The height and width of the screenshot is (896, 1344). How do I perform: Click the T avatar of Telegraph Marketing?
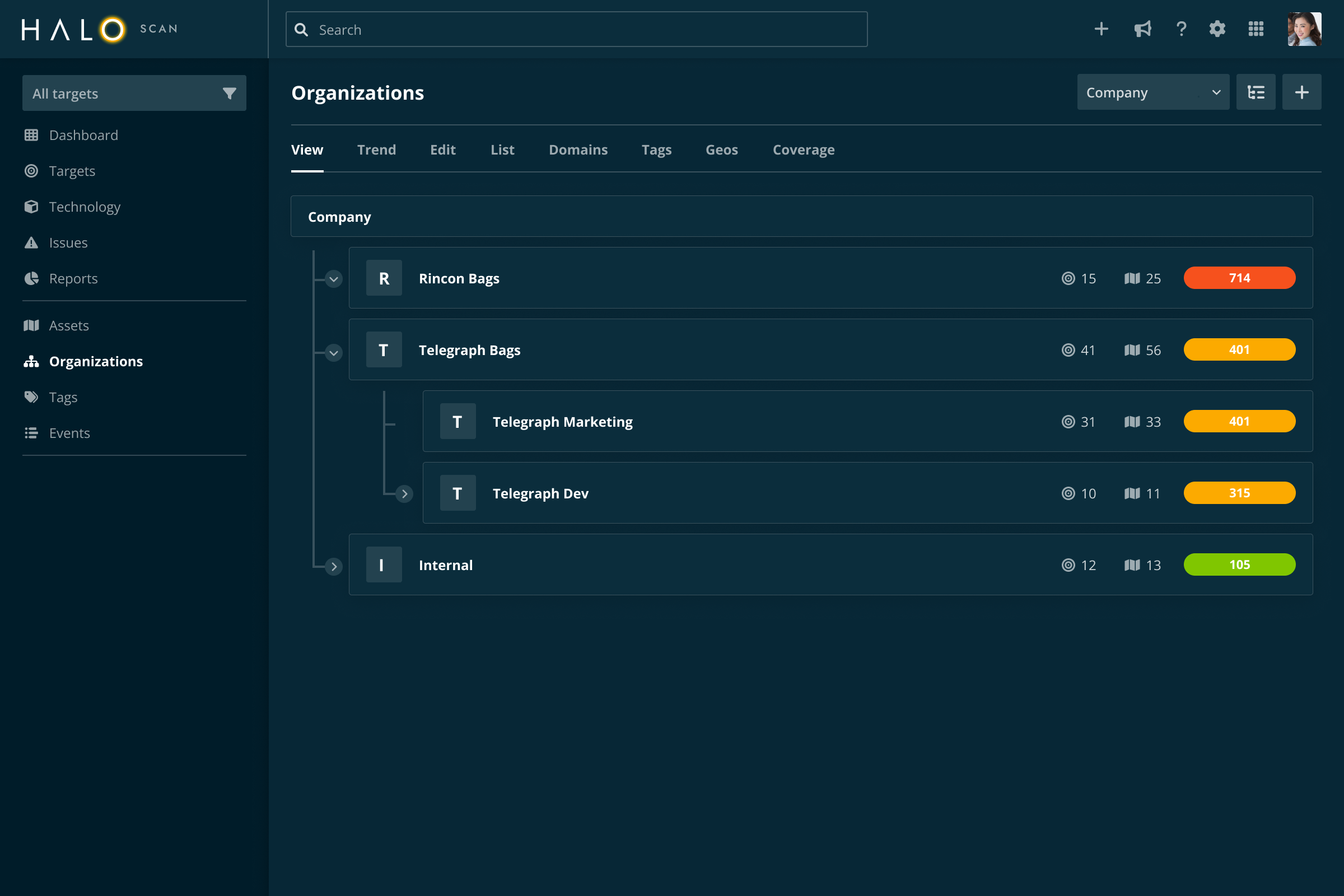pos(458,422)
